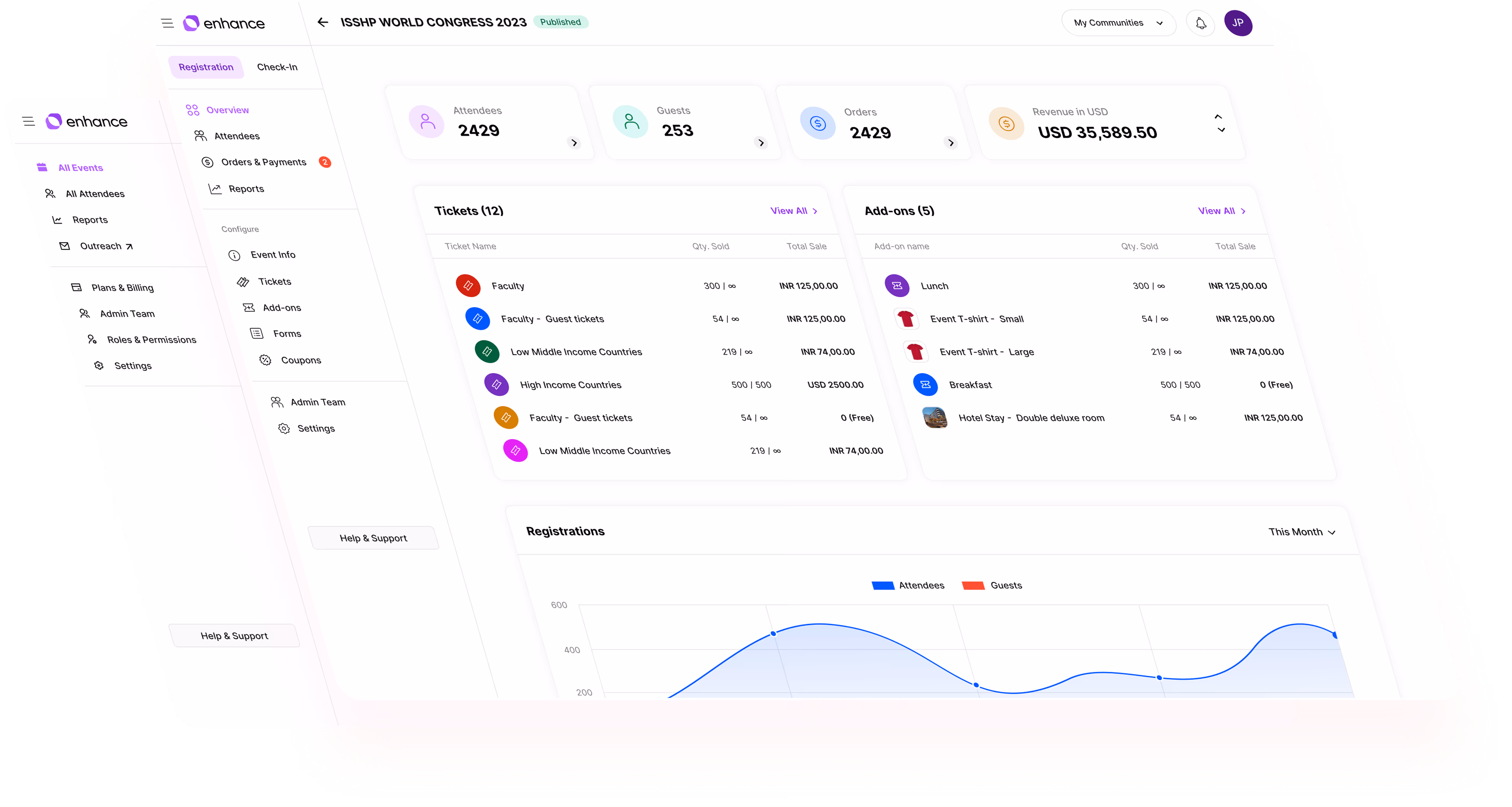Click the Forms icon in sidebar
This screenshot has width=1512, height=807.
[x=257, y=333]
